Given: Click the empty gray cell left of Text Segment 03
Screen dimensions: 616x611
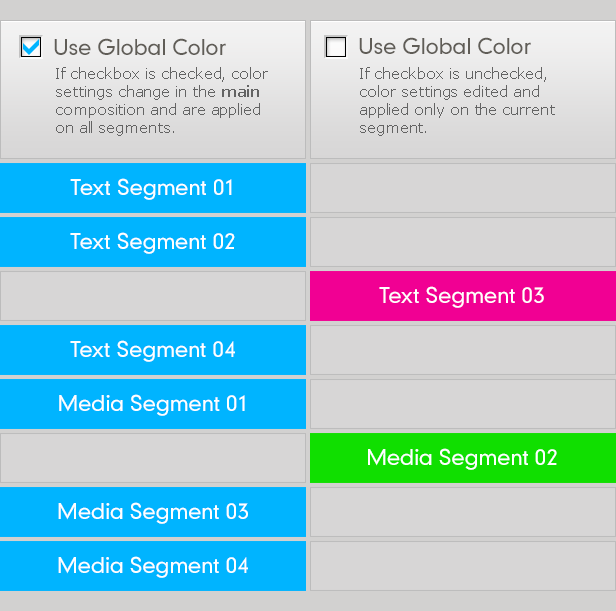Looking at the screenshot, I should (x=153, y=296).
